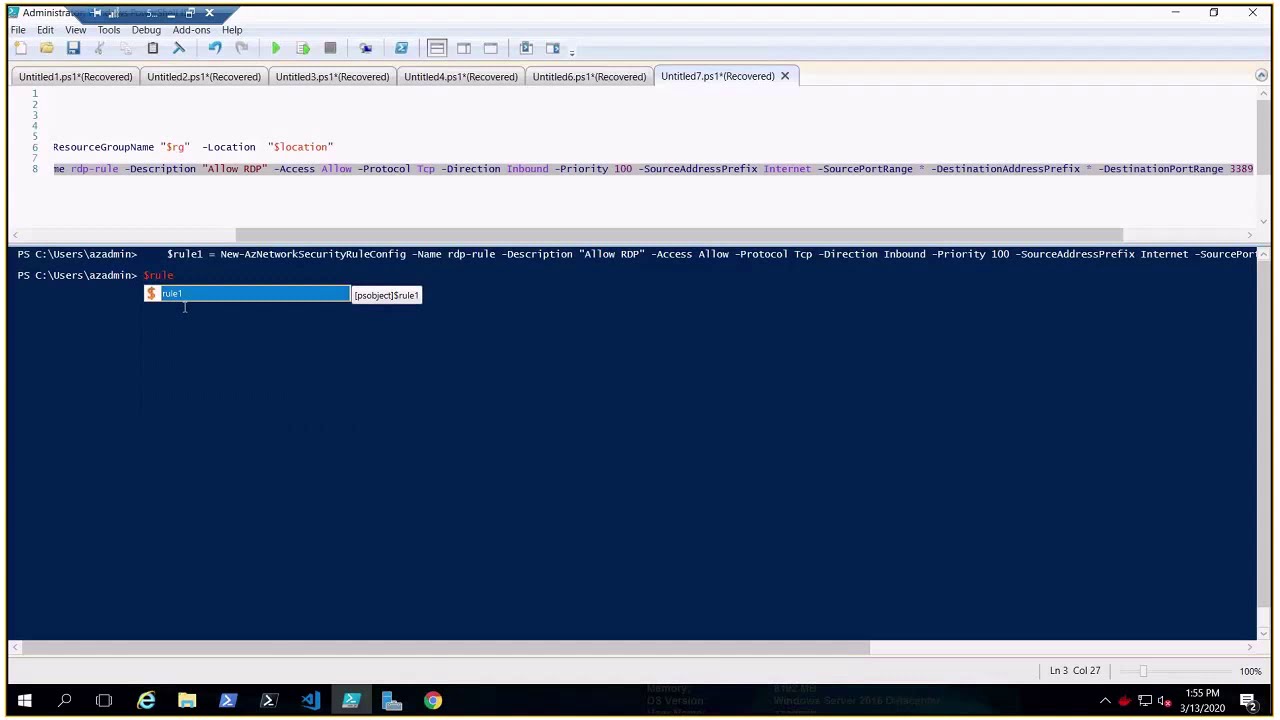
Task: Click the New script toolbar icon
Action: [20, 48]
